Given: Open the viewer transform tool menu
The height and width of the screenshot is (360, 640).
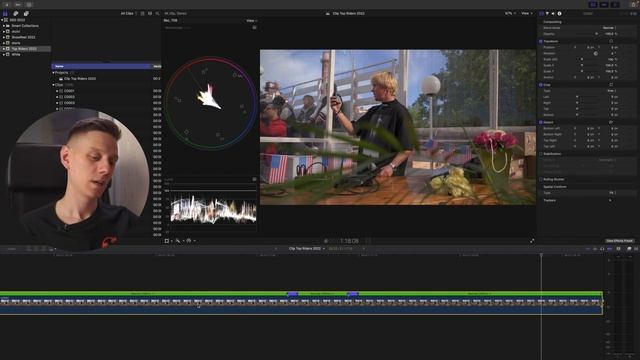Looking at the screenshot, I should pyautogui.click(x=167, y=241).
